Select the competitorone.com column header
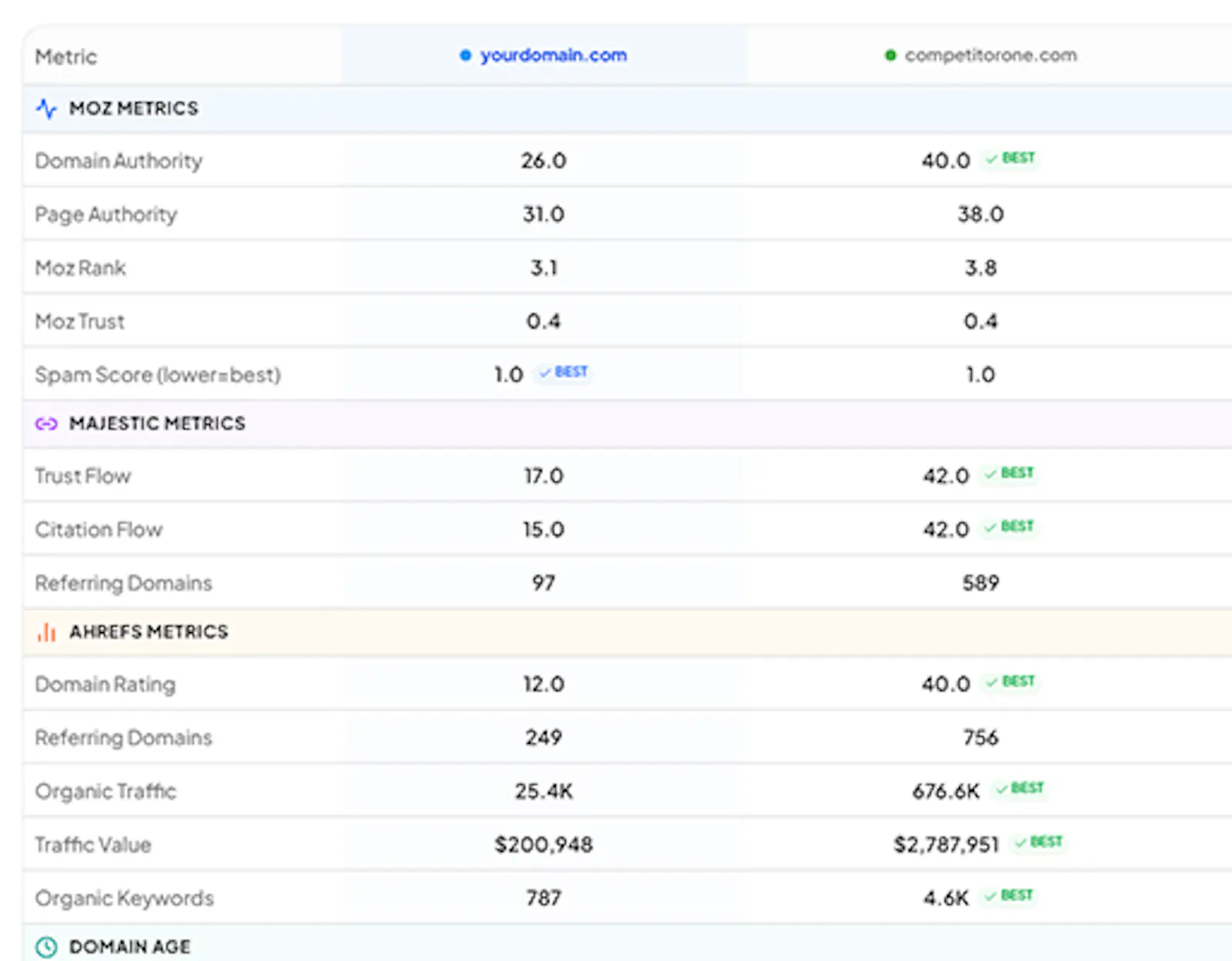Image resolution: width=1232 pixels, height=961 pixels. tap(991, 55)
